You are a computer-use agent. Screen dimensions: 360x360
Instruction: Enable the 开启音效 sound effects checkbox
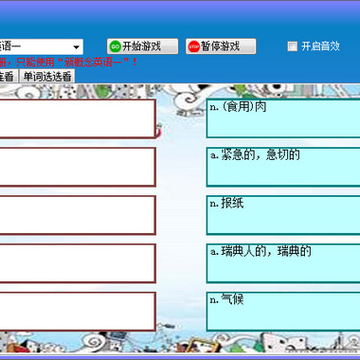(292, 46)
